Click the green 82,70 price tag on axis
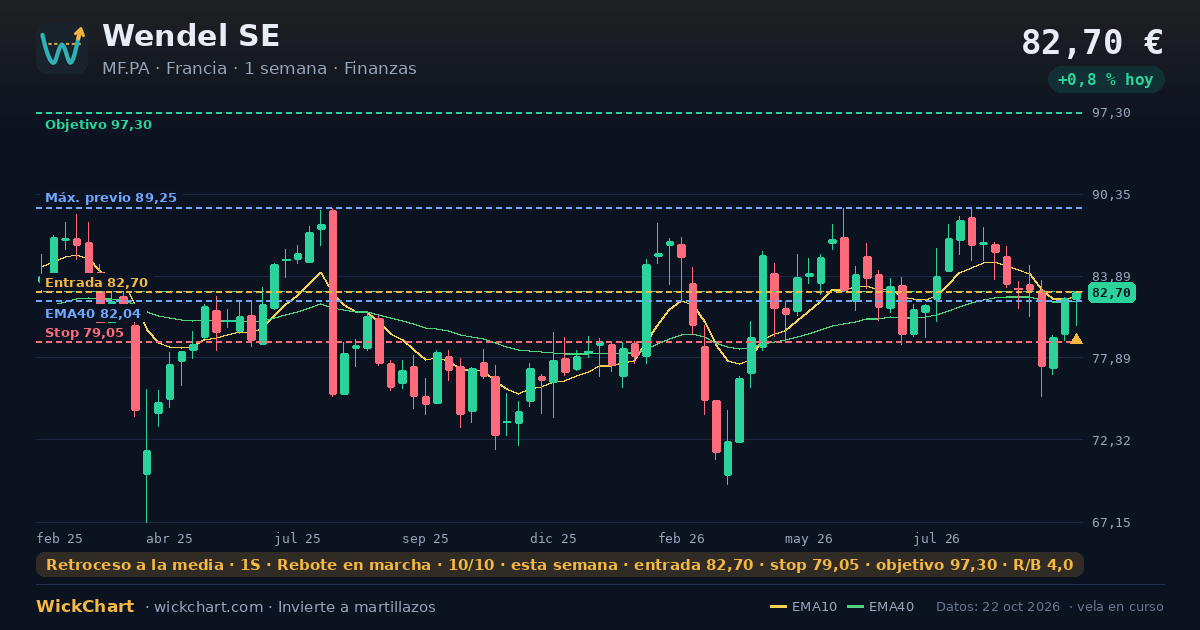Screen dimensions: 1200x630 (1111, 293)
